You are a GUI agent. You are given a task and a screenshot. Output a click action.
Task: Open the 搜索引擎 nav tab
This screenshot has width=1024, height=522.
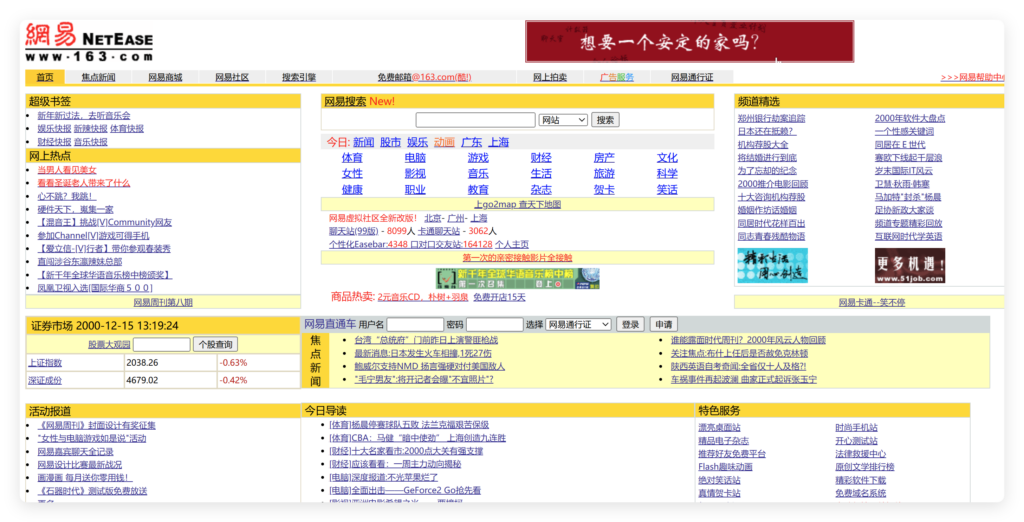tap(299, 77)
